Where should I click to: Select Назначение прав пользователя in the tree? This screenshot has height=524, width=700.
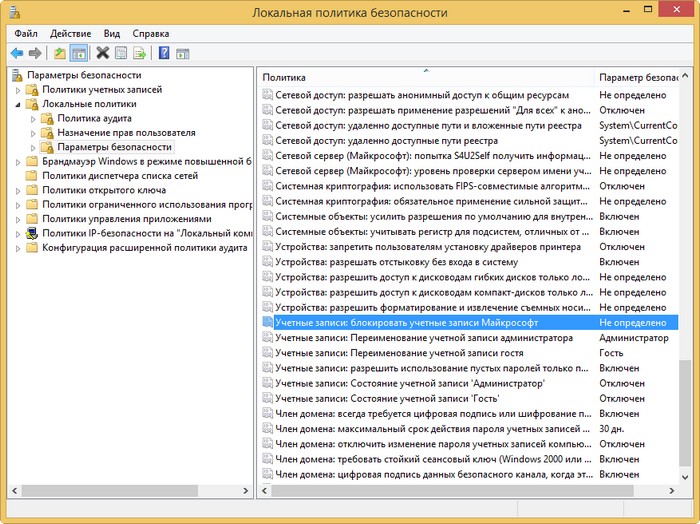pyautogui.click(x=126, y=133)
